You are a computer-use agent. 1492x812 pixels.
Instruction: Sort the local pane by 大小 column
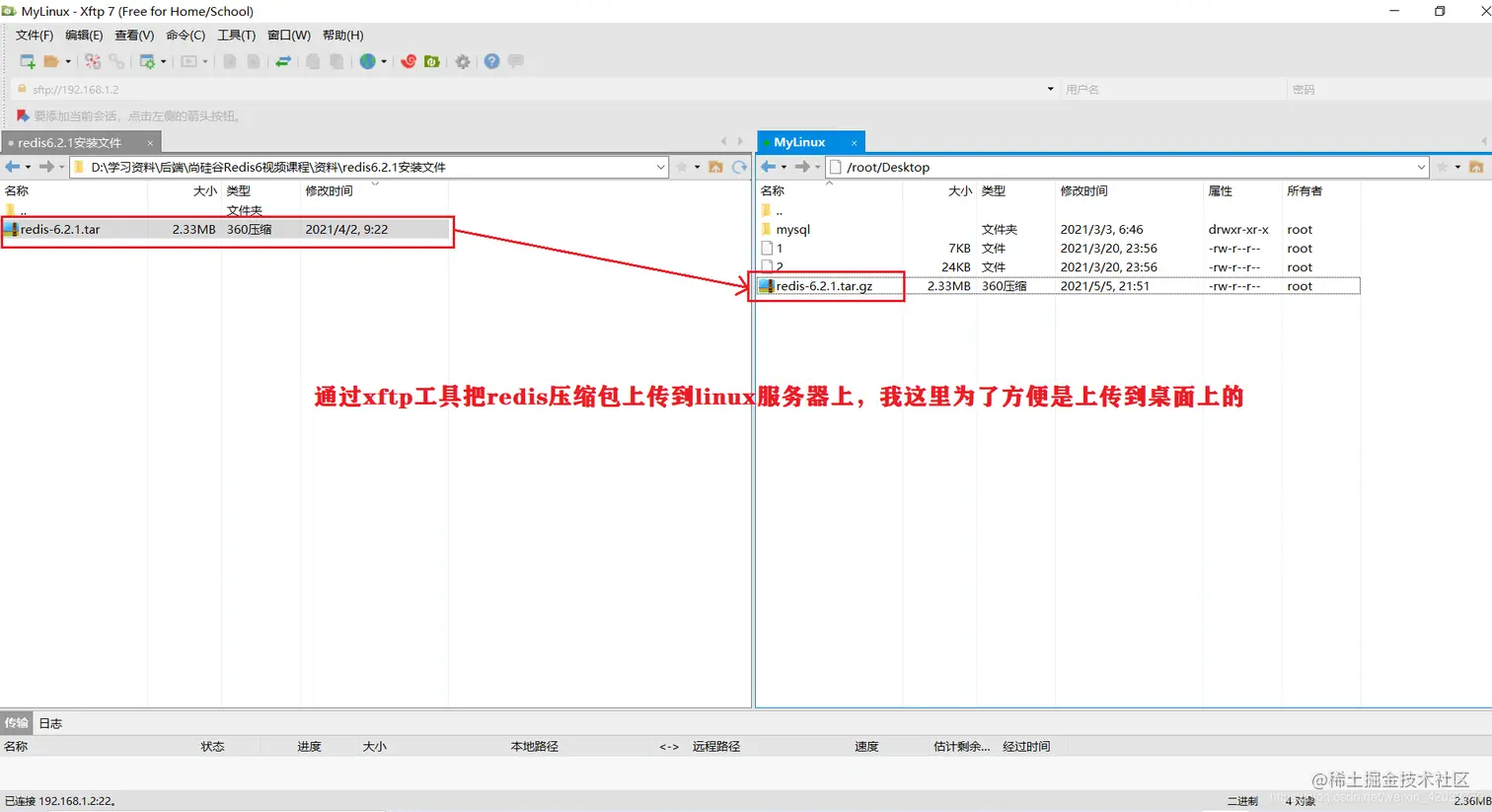pos(204,190)
